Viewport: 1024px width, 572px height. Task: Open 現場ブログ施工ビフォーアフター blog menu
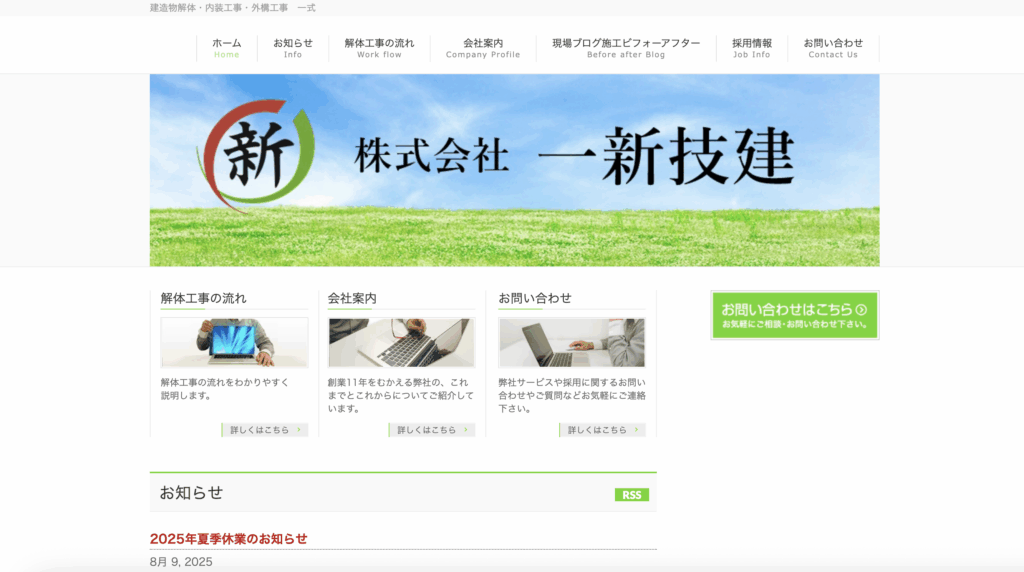pos(626,48)
